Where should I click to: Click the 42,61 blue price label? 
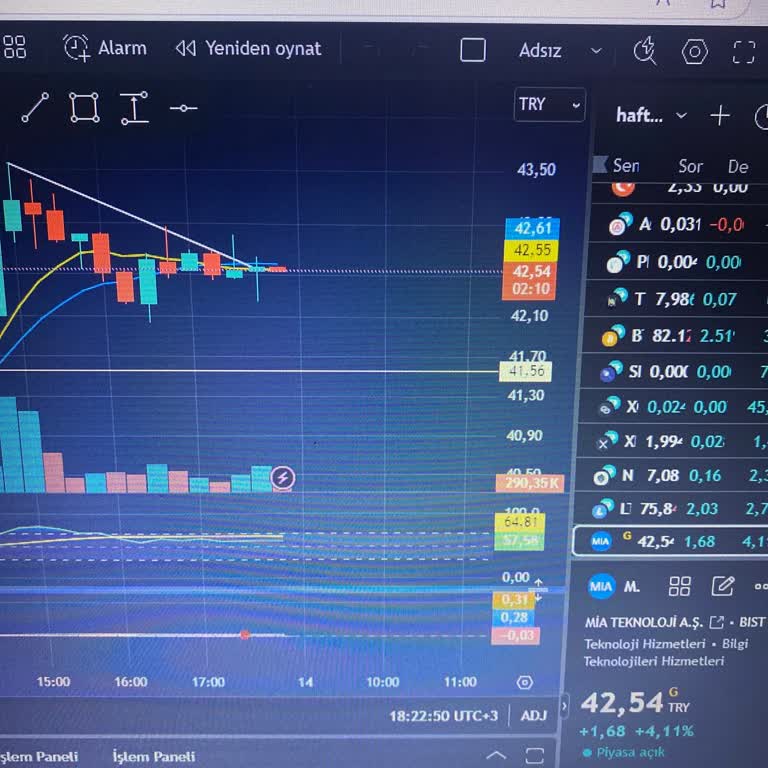point(532,228)
